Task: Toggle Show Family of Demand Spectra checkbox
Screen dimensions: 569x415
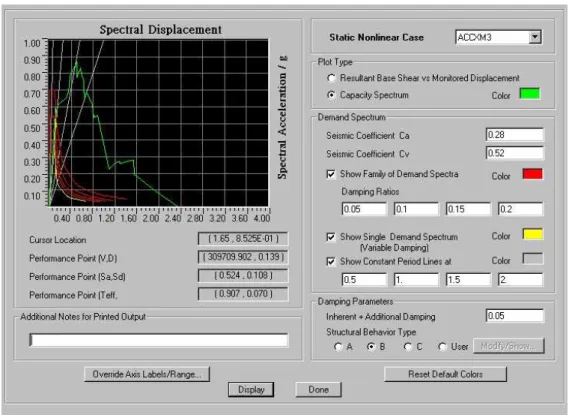Action: (331, 174)
